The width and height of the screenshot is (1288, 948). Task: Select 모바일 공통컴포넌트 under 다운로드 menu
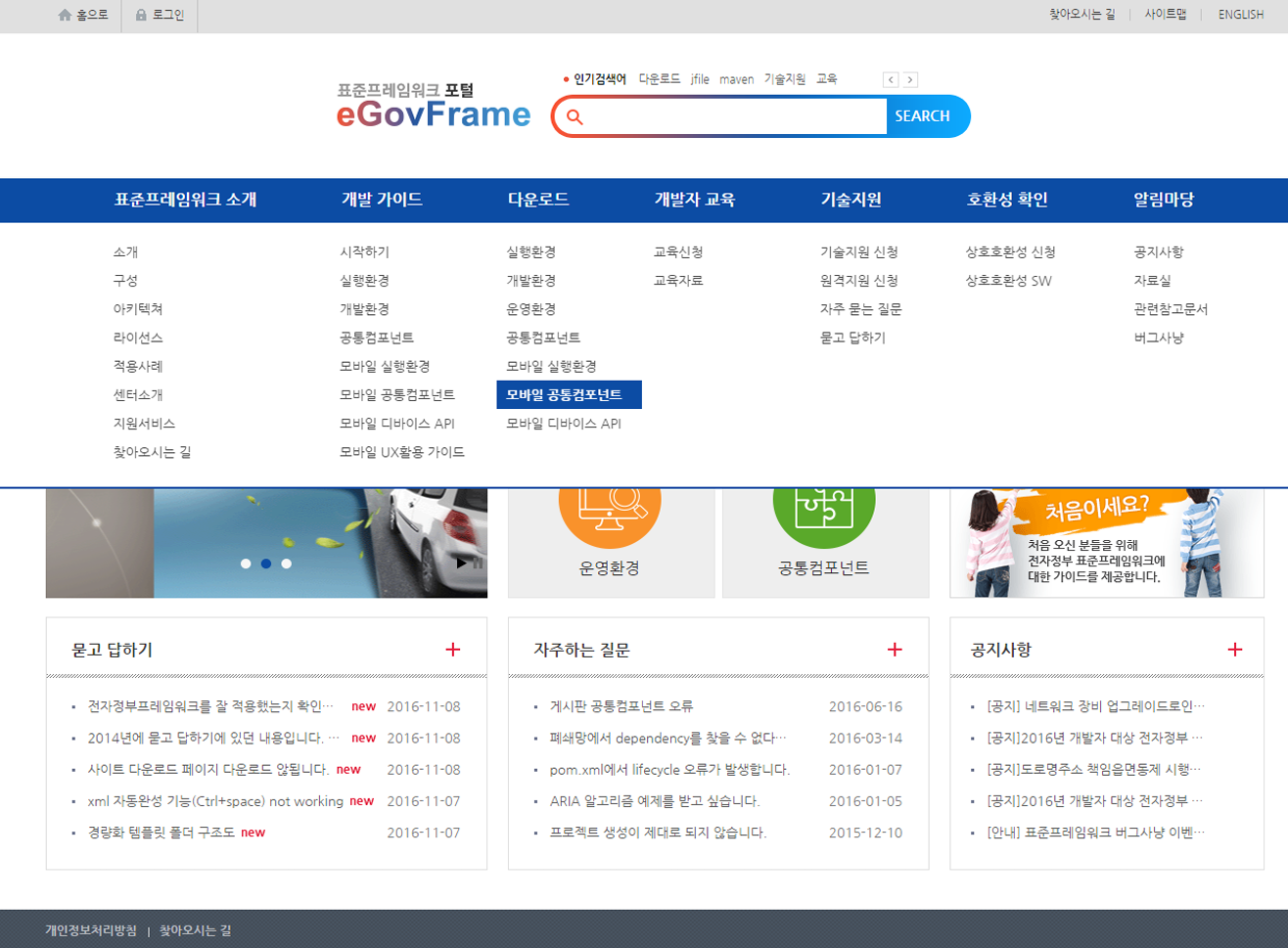(564, 395)
